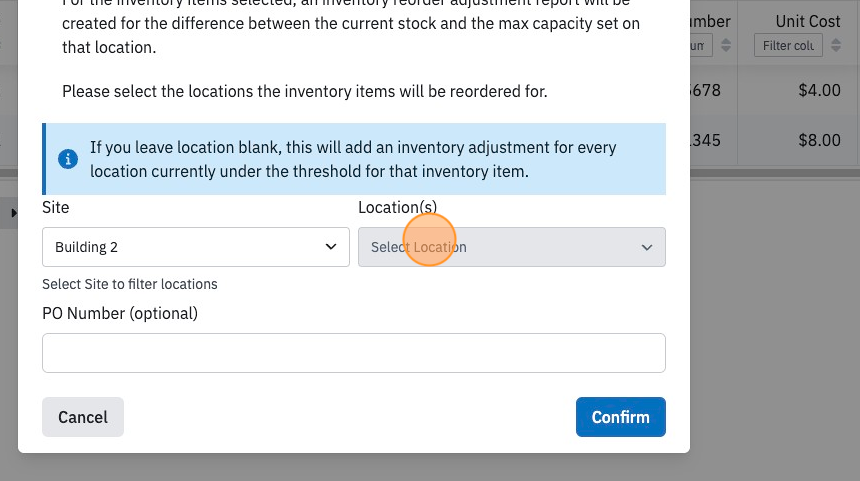Click the Unit Cost filter column box
Viewport: 860px width, 481px height.
[x=788, y=46]
